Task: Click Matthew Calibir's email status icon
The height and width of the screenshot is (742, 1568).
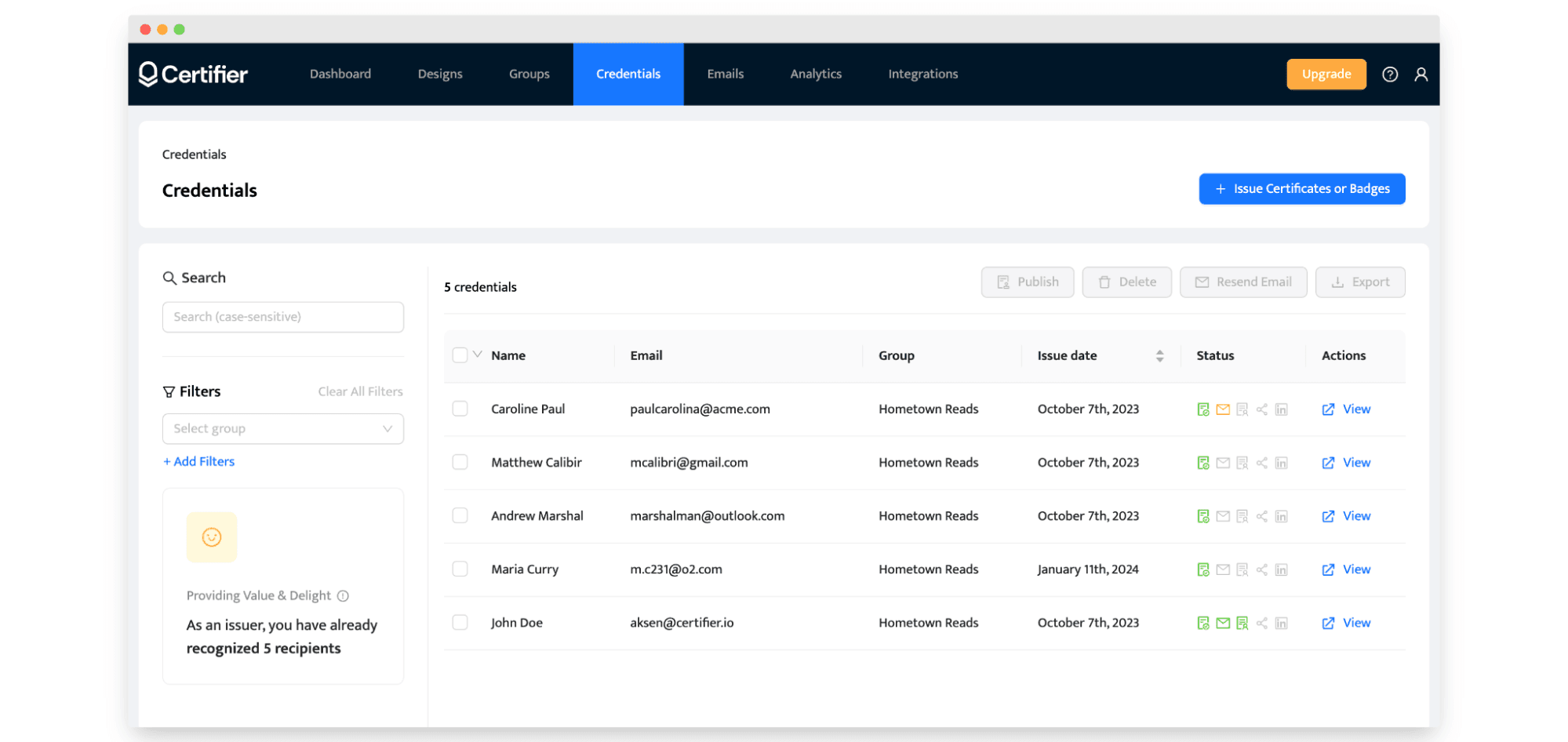Action: 1222,463
